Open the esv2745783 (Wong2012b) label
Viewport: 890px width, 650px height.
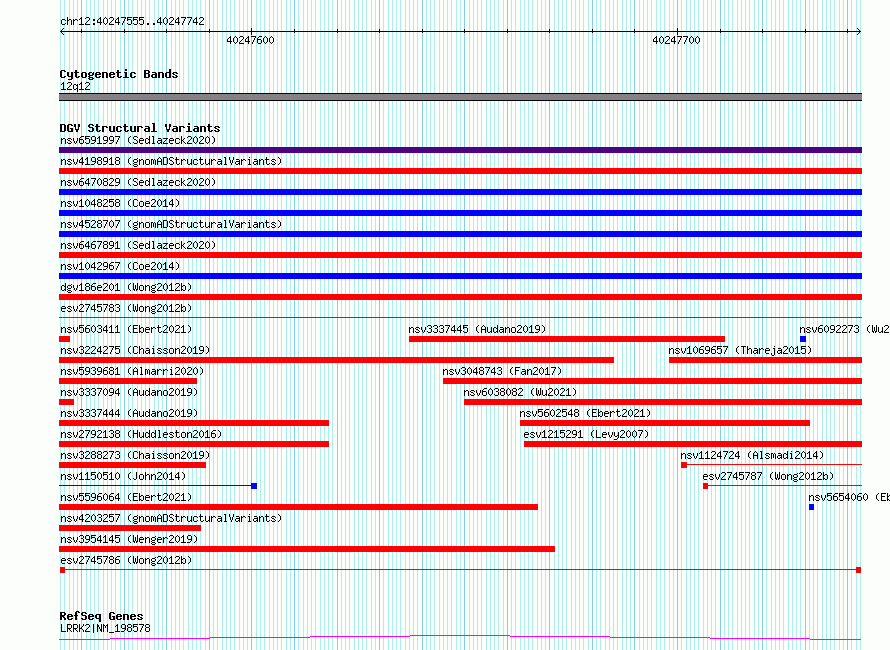(126, 308)
